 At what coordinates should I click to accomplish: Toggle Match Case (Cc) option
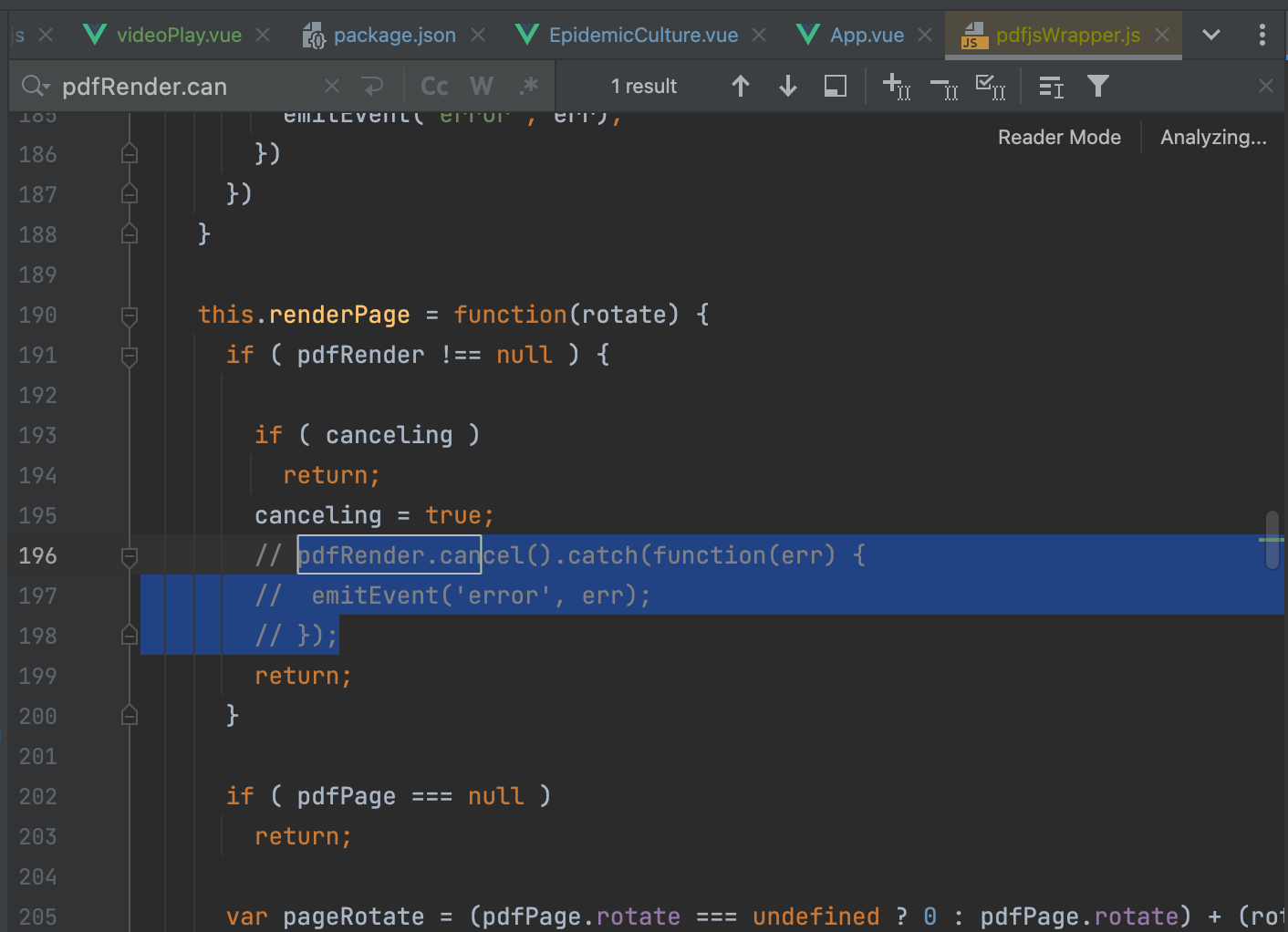[x=434, y=87]
